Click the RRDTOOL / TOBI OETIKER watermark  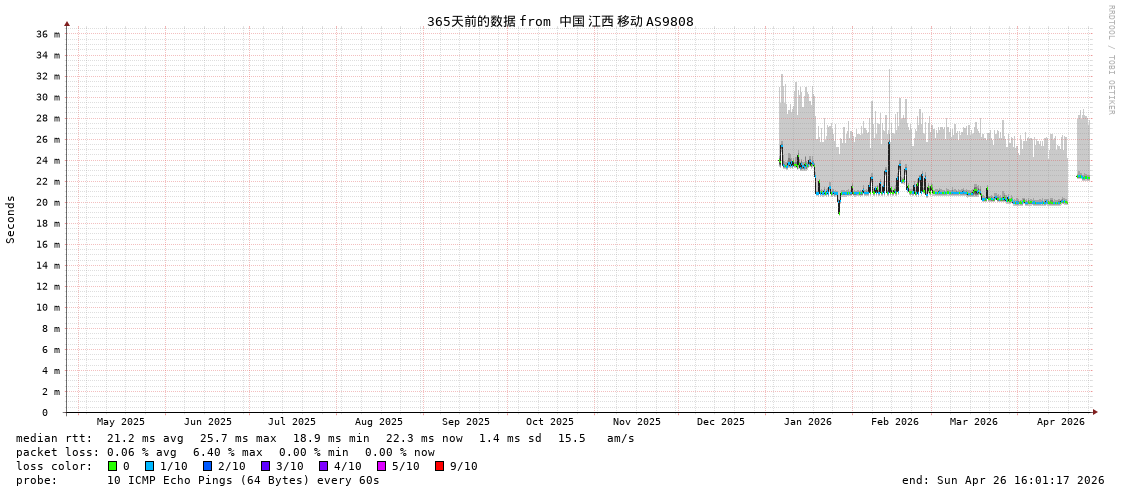coord(1110,60)
